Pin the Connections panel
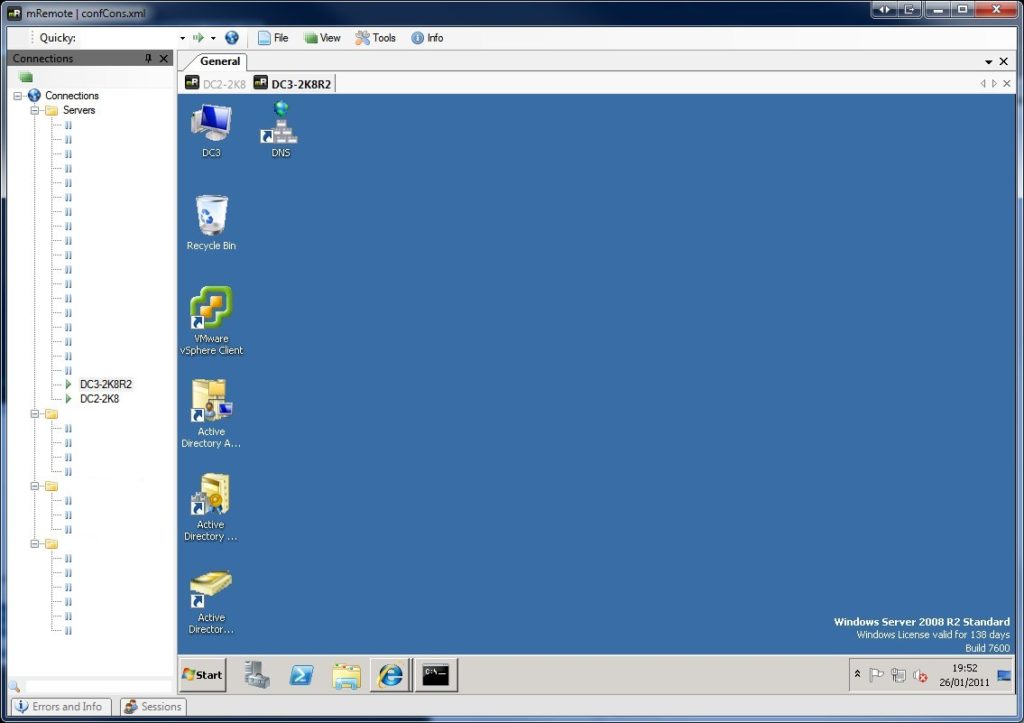 coord(148,58)
